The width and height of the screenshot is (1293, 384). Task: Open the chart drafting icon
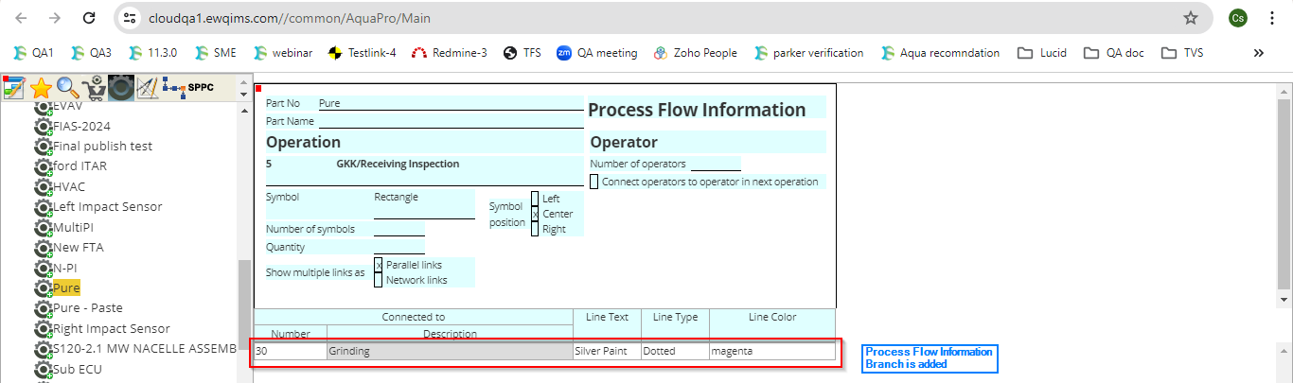point(146,88)
